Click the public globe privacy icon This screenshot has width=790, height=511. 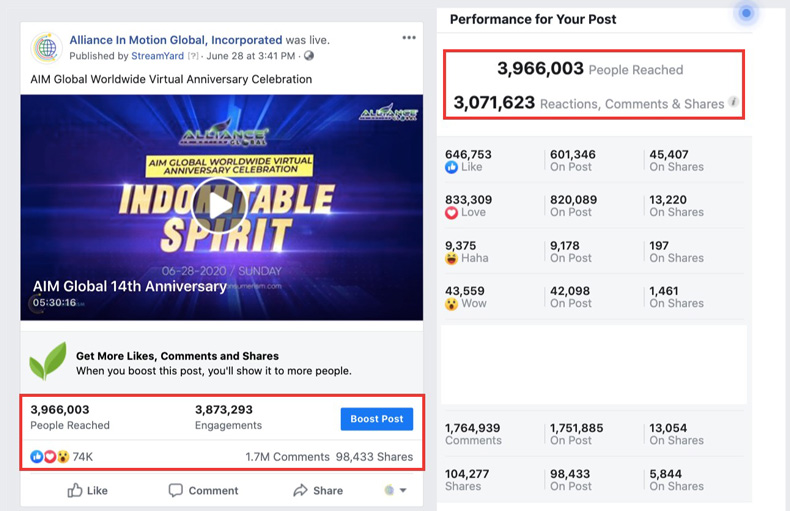(309, 56)
